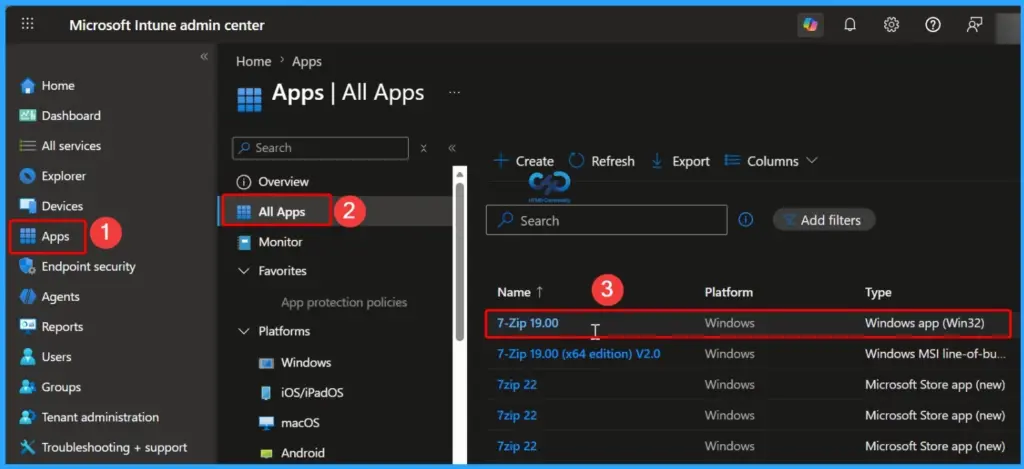Open Explorer in sidebar
Screen dimensions: 1024x469
pos(52,176)
